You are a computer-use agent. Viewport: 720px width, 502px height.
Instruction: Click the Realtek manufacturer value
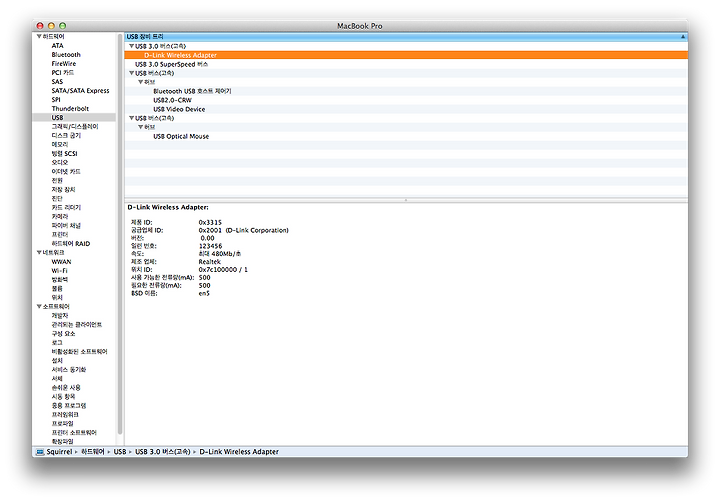coord(209,261)
